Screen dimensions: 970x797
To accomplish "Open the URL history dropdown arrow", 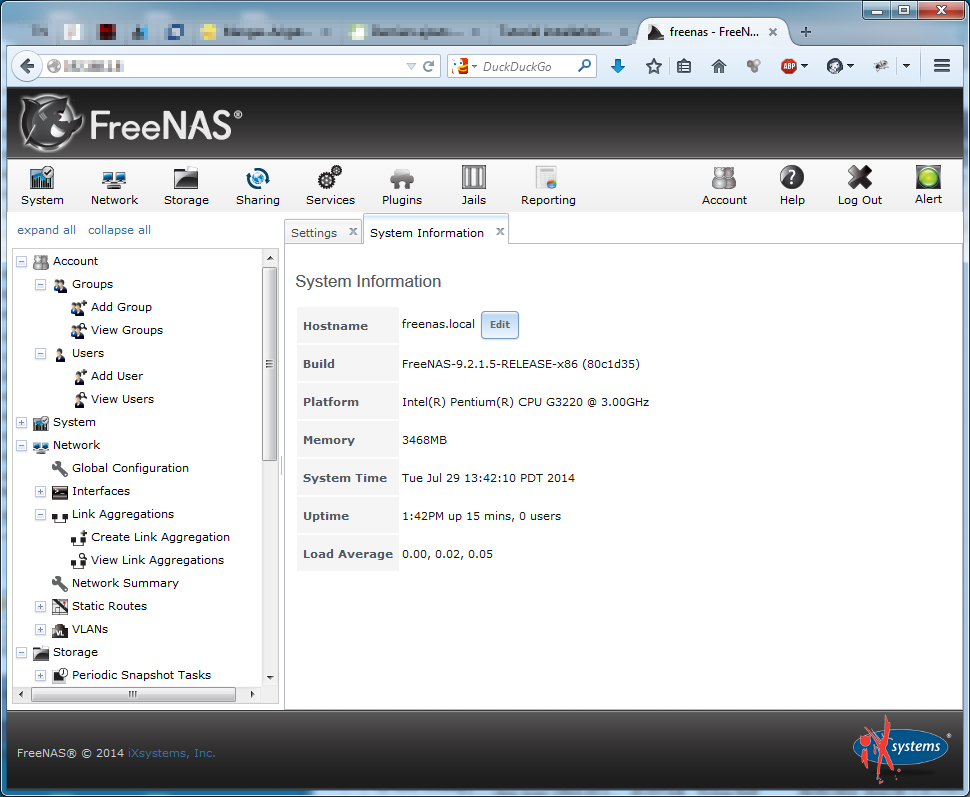I will tap(411, 66).
